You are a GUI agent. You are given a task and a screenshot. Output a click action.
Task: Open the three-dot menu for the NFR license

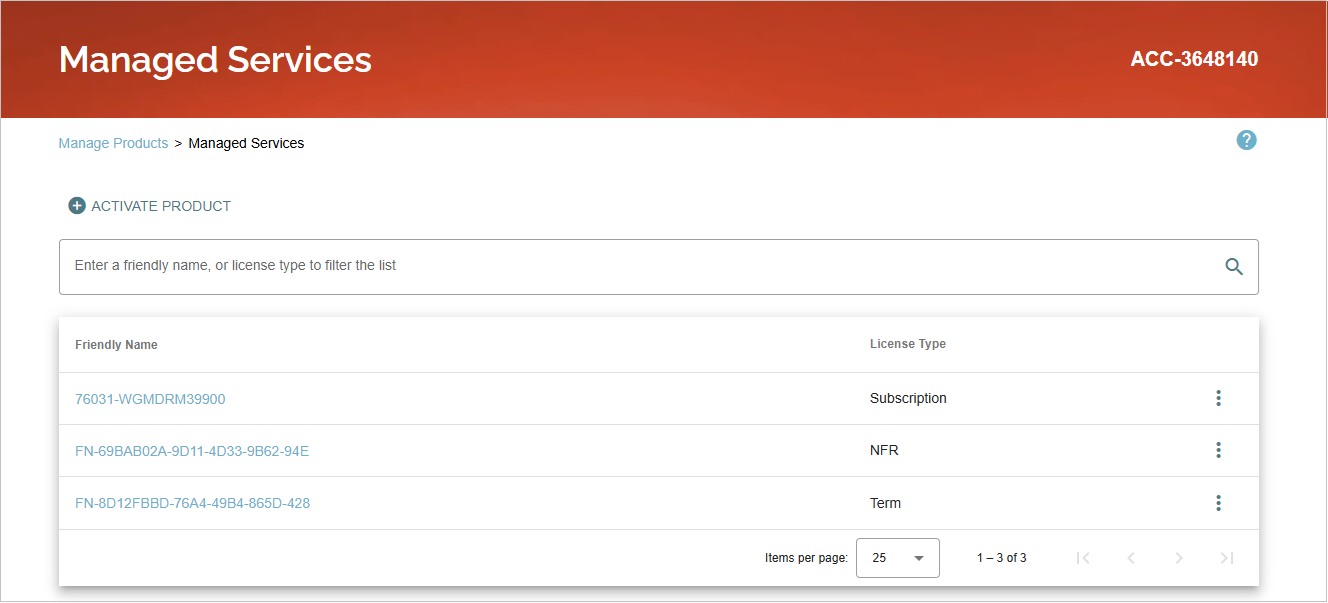coord(1218,450)
